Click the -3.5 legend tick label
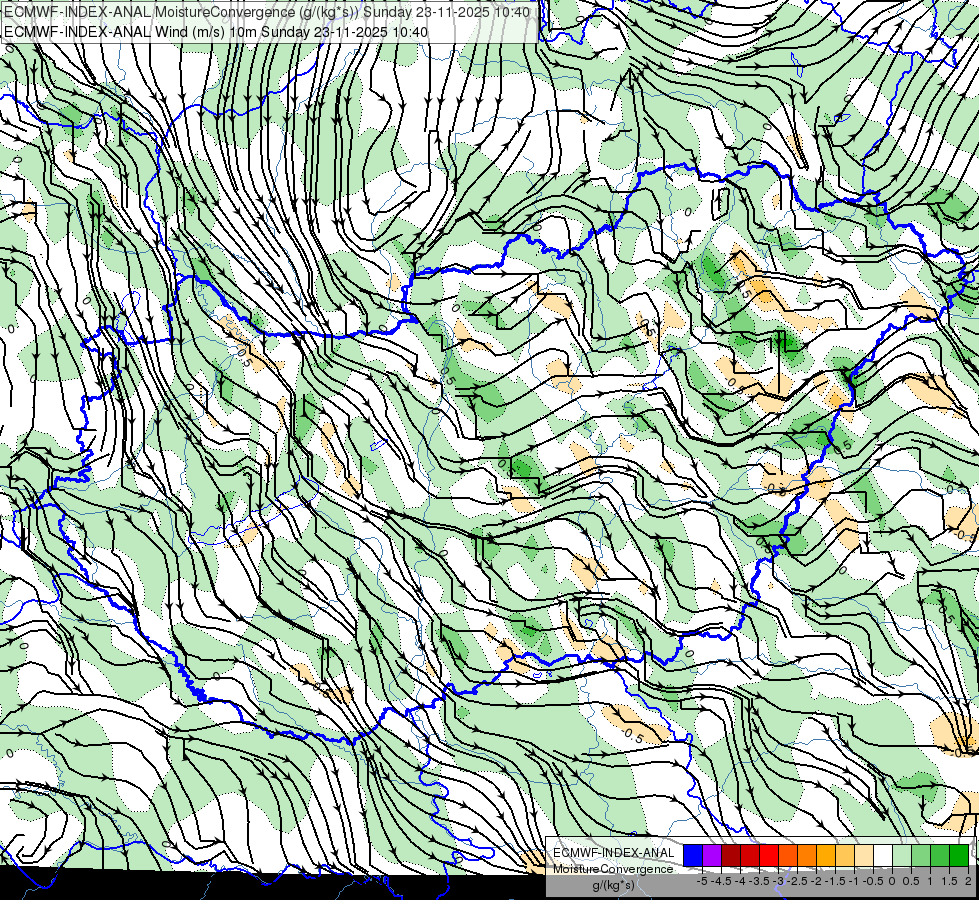The height and width of the screenshot is (900, 979). pos(759,882)
